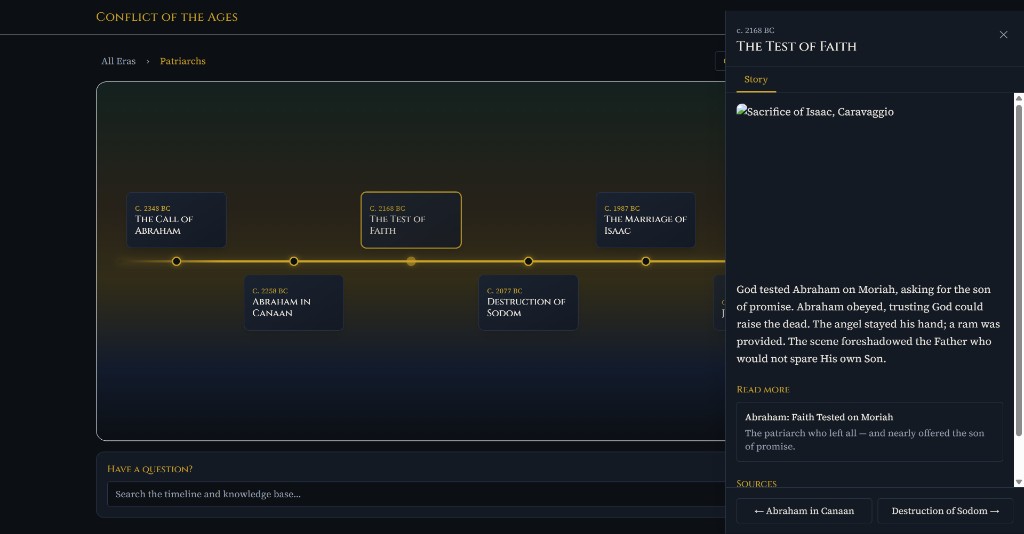
Task: Open the Destruction of Sodom event card
Action: [528, 303]
